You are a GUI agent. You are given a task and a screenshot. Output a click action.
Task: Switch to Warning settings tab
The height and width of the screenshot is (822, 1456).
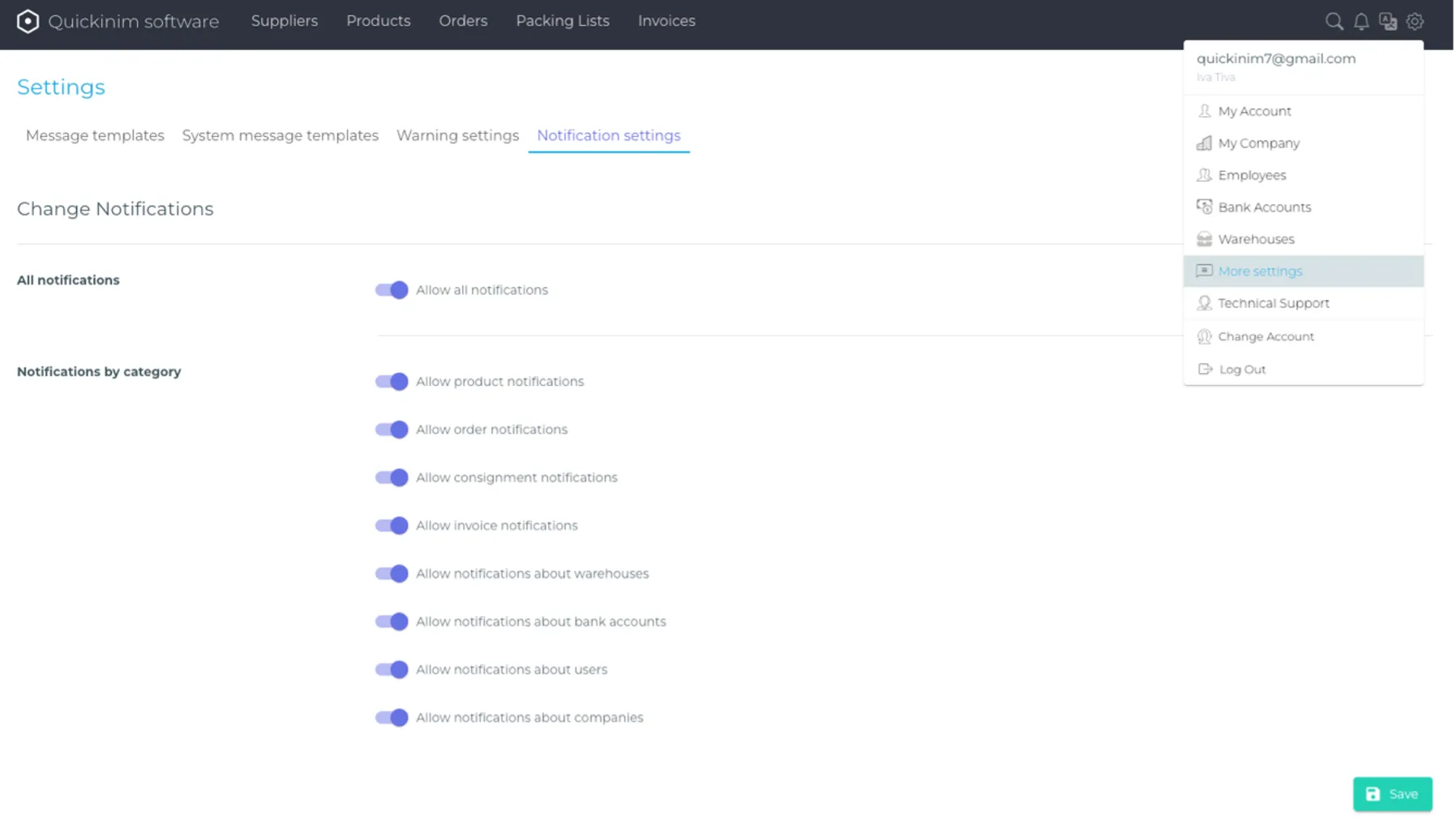tap(457, 135)
